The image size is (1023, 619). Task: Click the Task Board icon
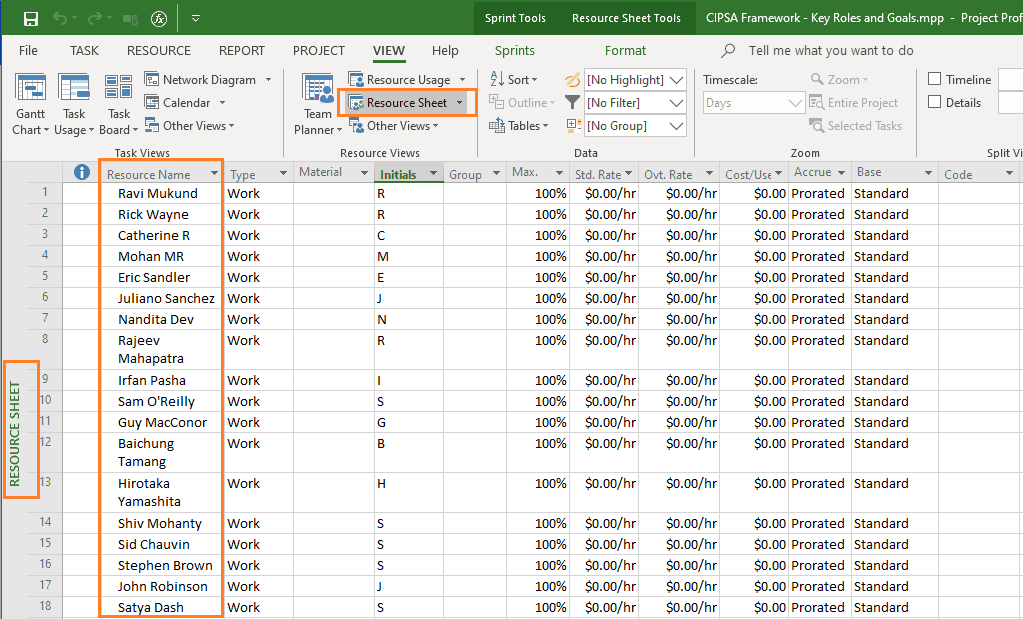pyautogui.click(x=119, y=88)
